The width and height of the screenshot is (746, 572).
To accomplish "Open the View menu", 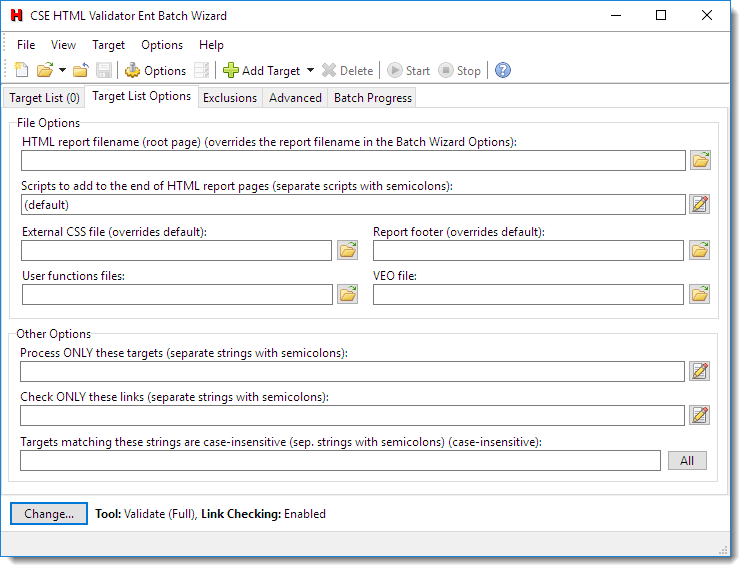I will (x=63, y=45).
